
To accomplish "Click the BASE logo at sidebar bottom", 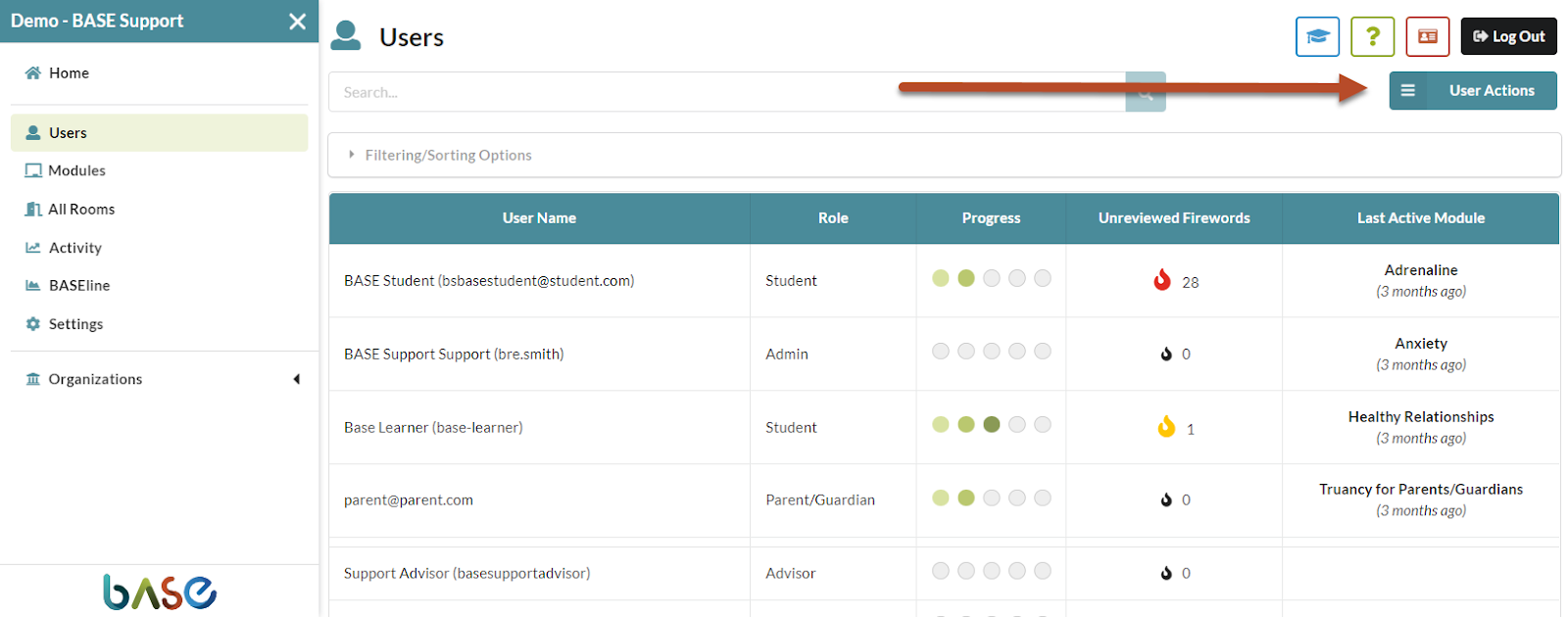I will pyautogui.click(x=160, y=592).
